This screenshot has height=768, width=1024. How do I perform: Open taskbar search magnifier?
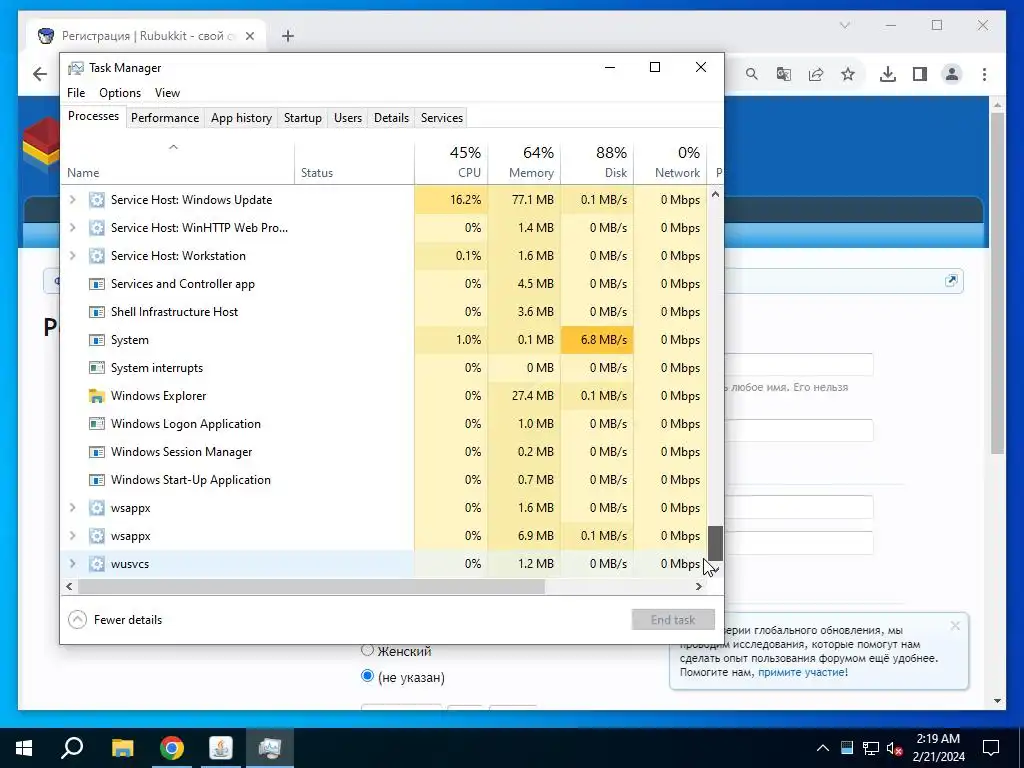pyautogui.click(x=72, y=747)
